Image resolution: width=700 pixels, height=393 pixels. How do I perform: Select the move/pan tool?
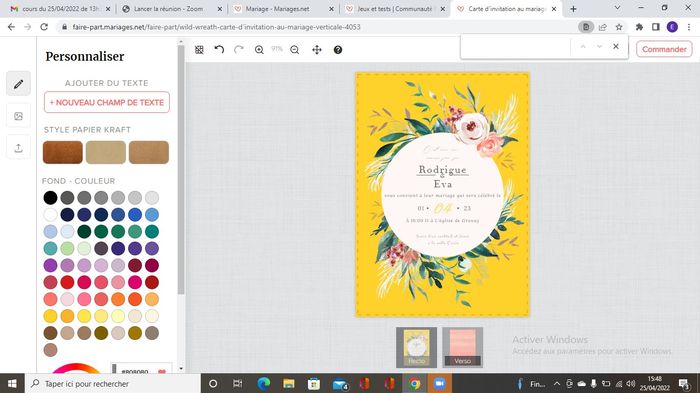(x=317, y=50)
